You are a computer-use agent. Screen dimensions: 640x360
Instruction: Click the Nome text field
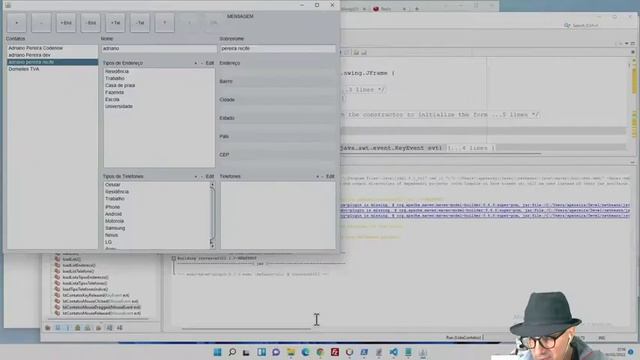pyautogui.click(x=159, y=48)
